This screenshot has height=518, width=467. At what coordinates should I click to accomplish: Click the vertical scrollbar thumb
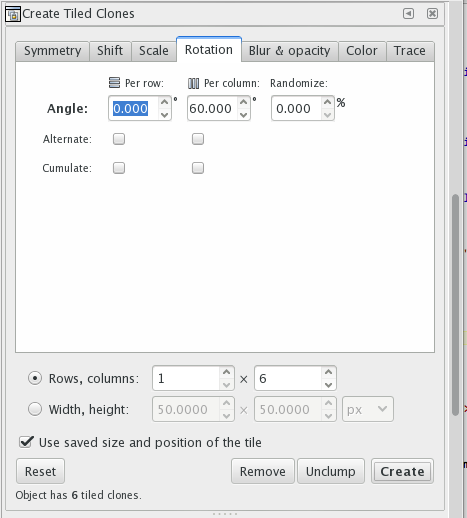click(x=455, y=305)
